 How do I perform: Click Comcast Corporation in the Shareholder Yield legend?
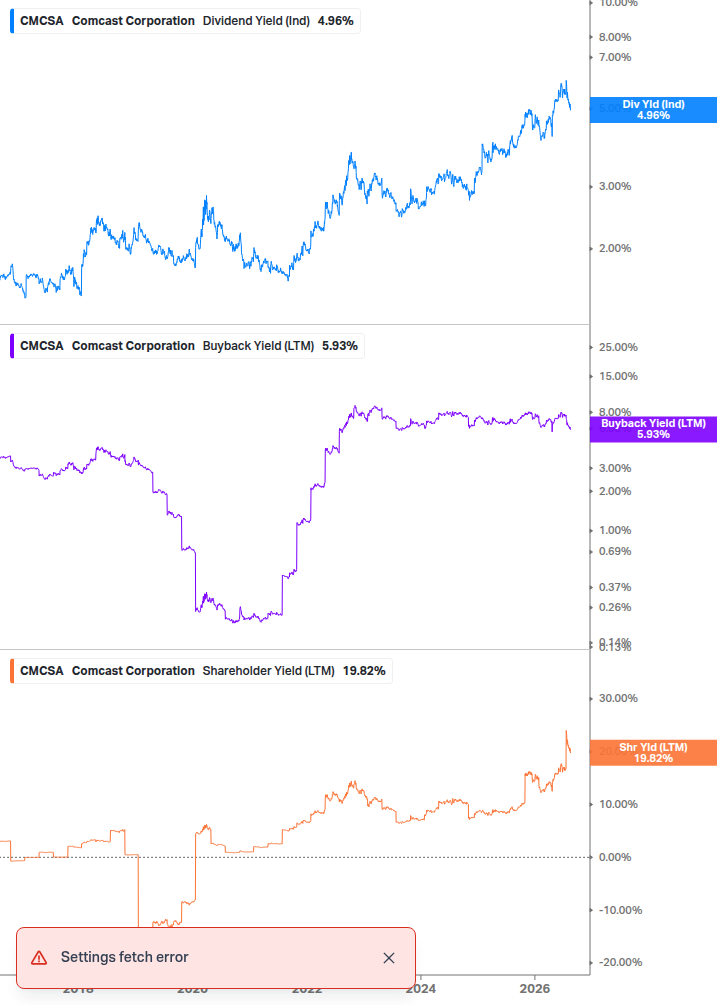coord(133,670)
